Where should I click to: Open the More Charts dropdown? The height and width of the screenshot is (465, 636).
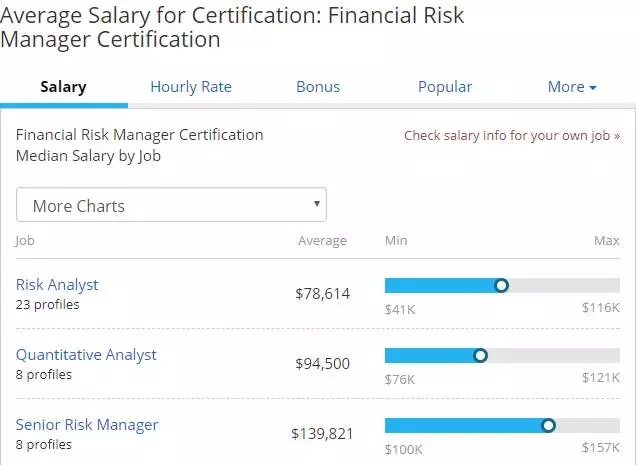[x=171, y=206]
